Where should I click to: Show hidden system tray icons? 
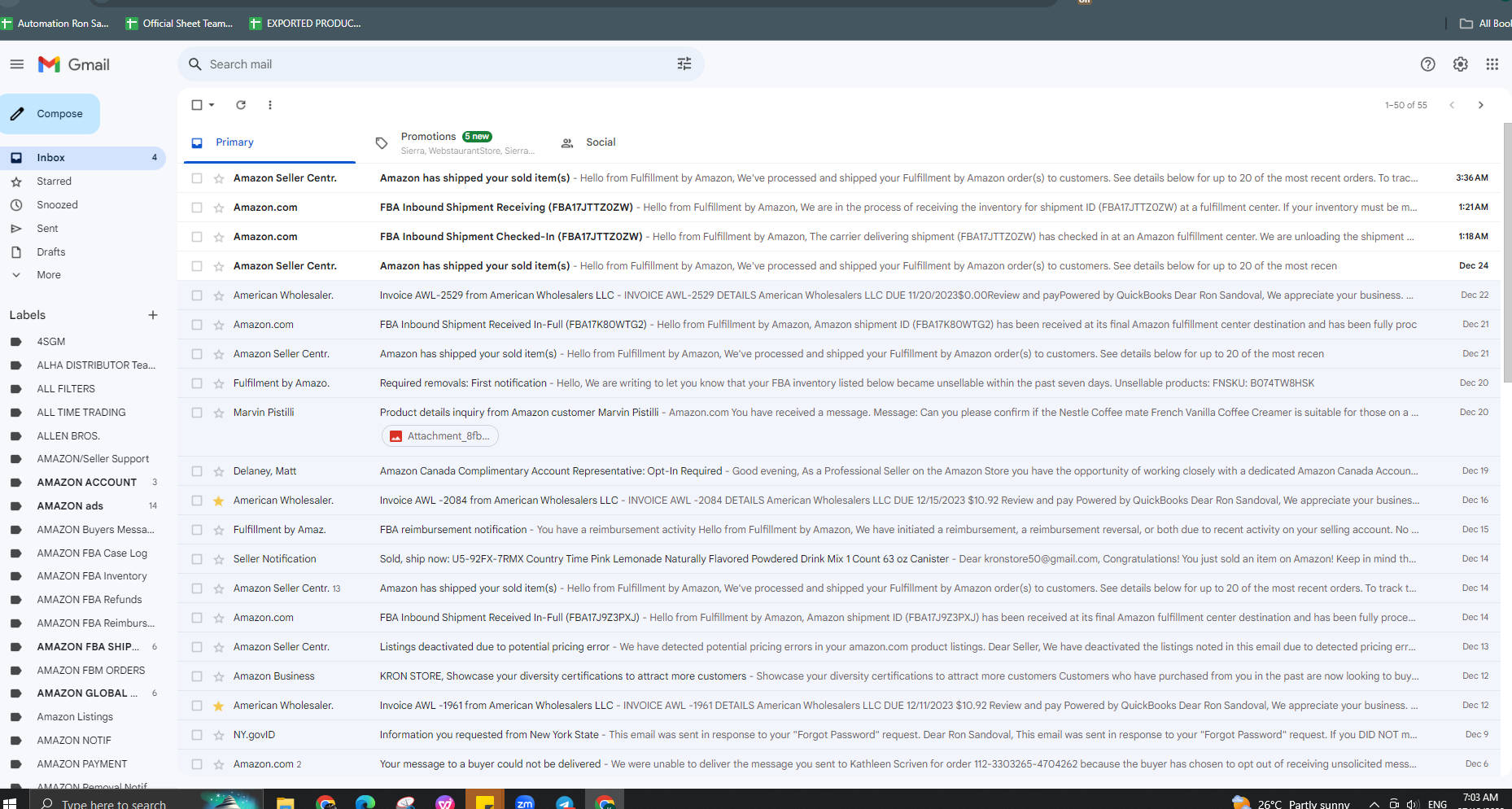click(x=1374, y=804)
